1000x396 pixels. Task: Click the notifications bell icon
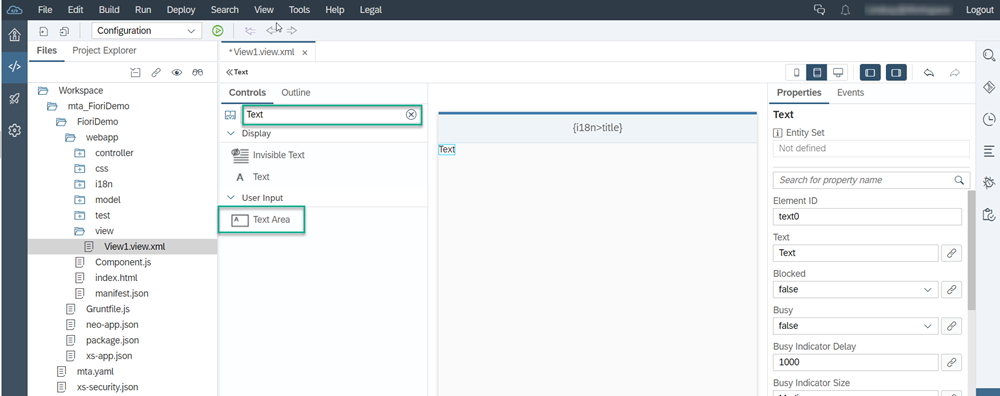click(x=845, y=10)
